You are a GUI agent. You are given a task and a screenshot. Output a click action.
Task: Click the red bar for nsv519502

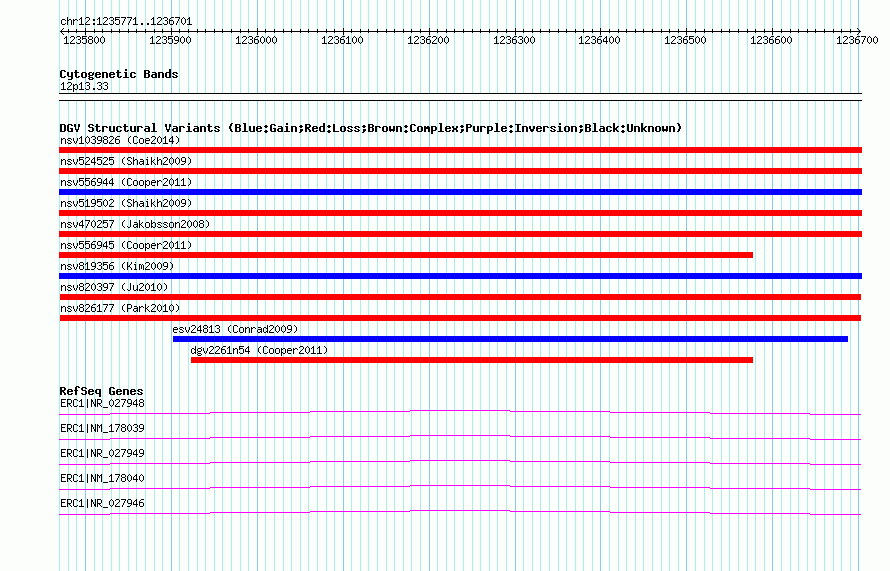[460, 213]
